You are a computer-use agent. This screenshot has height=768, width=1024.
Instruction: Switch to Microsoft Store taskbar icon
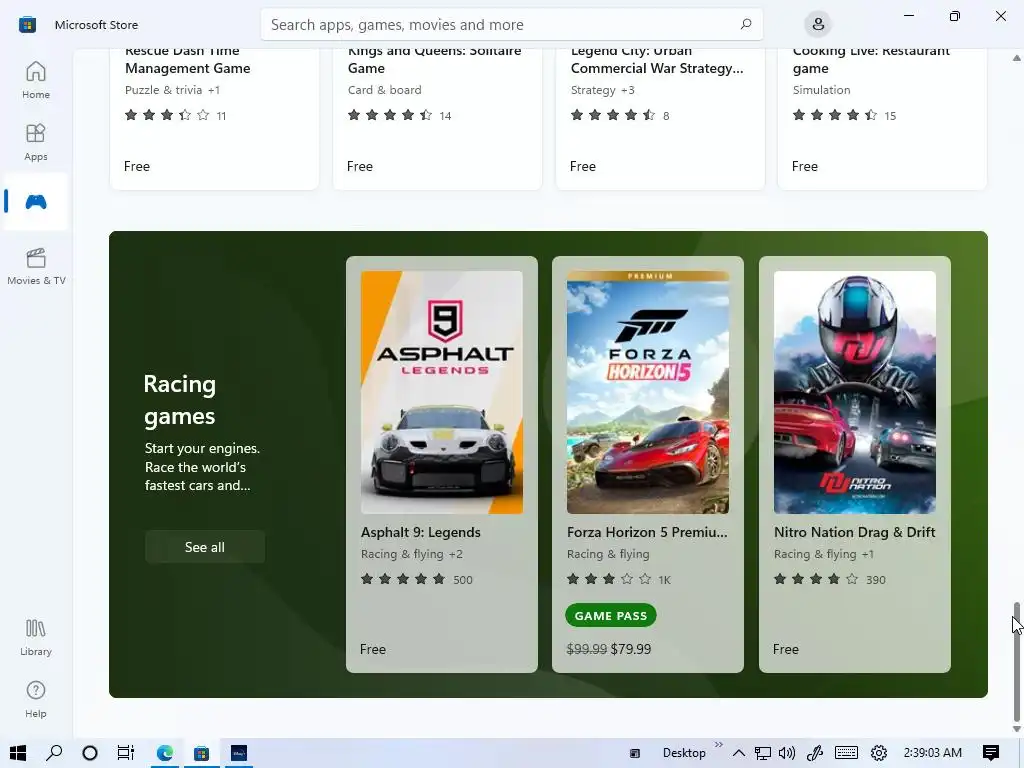(x=202, y=753)
